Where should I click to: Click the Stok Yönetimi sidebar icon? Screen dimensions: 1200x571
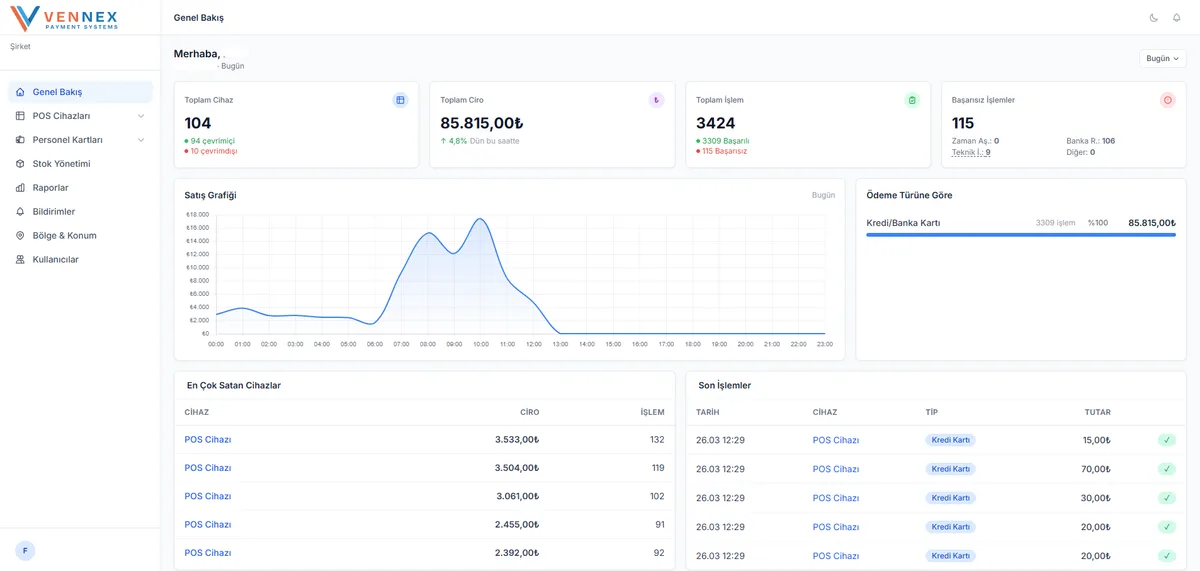point(21,164)
